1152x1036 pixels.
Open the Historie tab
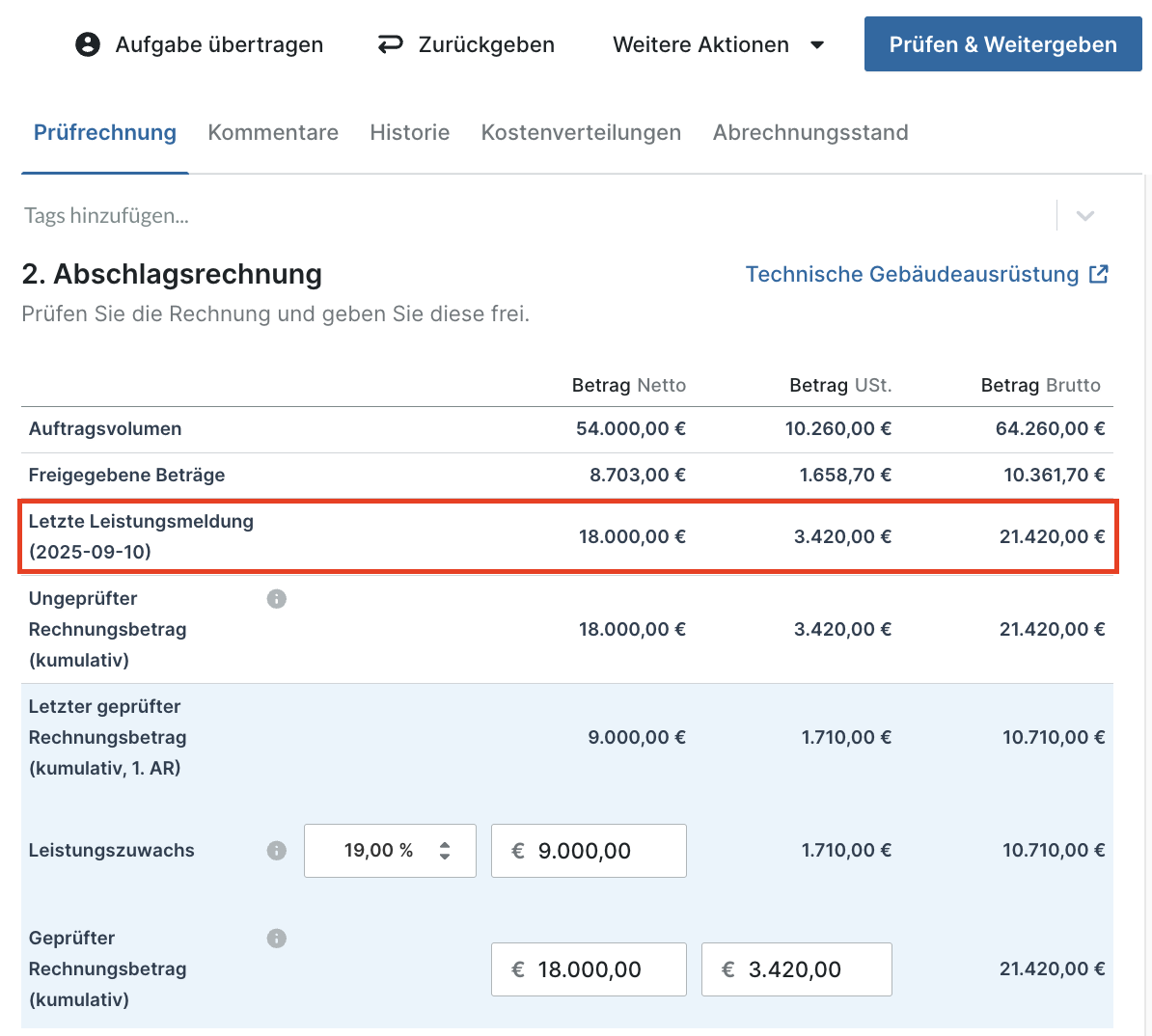point(410,132)
